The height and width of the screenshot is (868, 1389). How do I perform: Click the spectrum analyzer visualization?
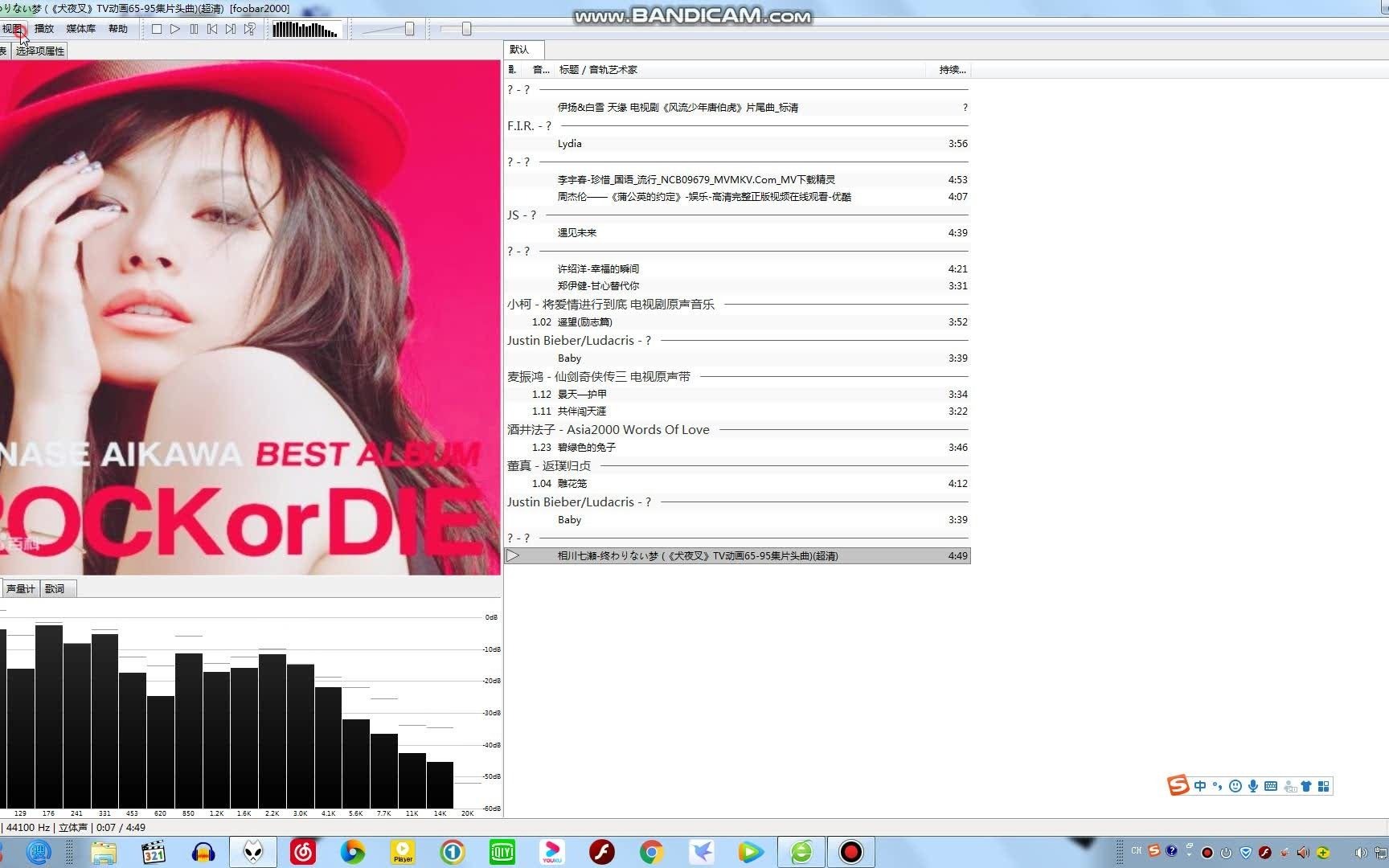(x=250, y=707)
